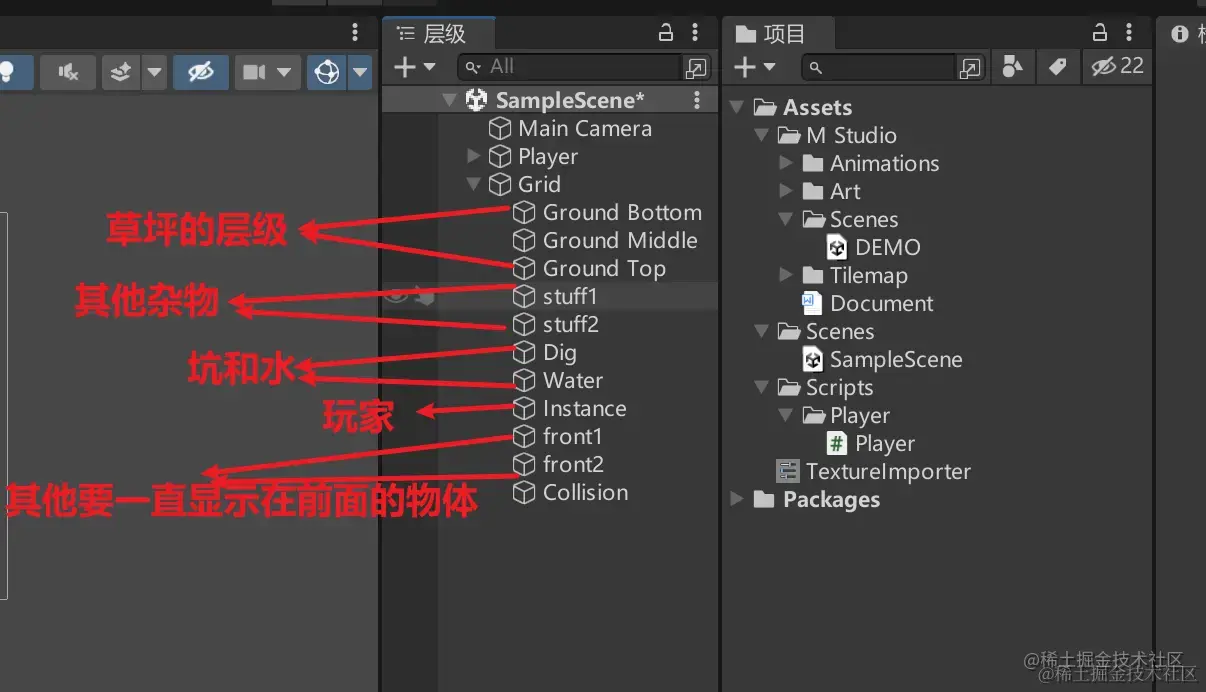Image resolution: width=1206 pixels, height=692 pixels.
Task: Toggle Gizmos in the Scene view
Action: tap(326, 72)
